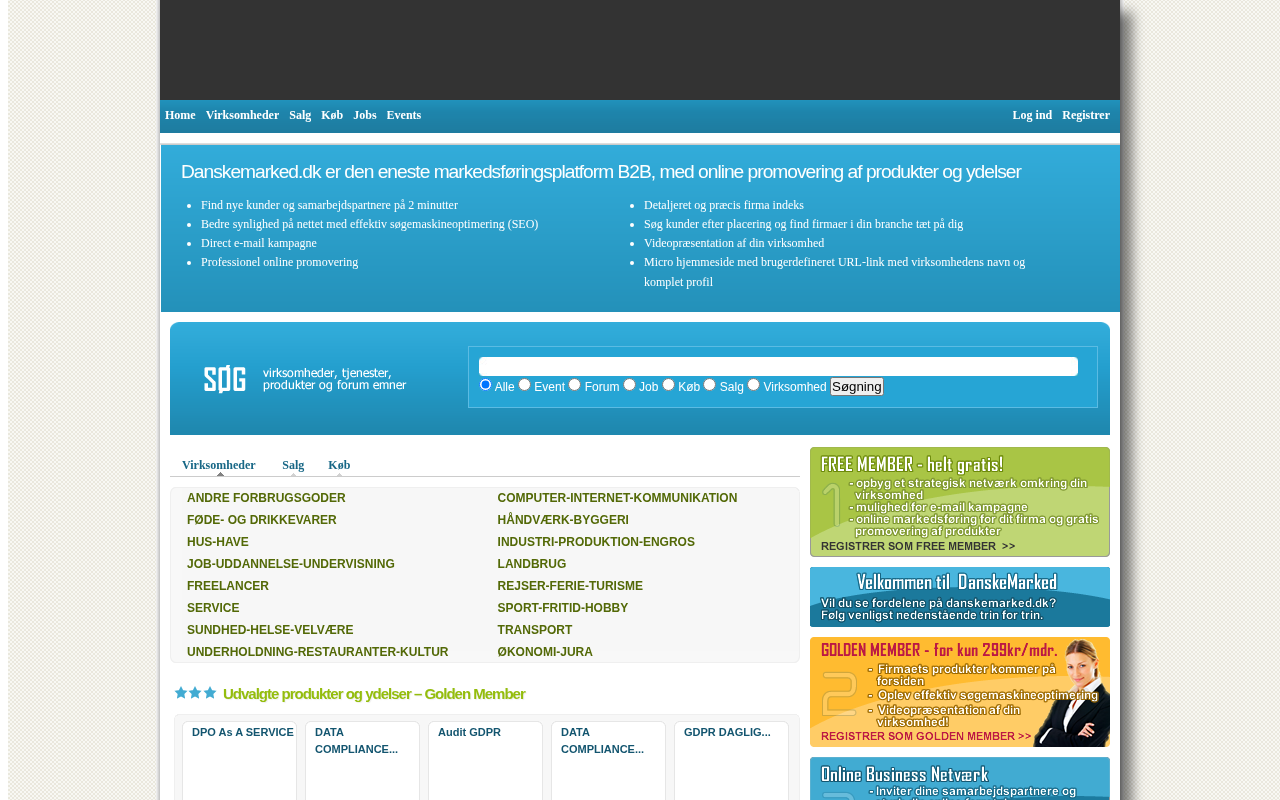
Task: Open the FREELANCER category
Action: pos(228,586)
